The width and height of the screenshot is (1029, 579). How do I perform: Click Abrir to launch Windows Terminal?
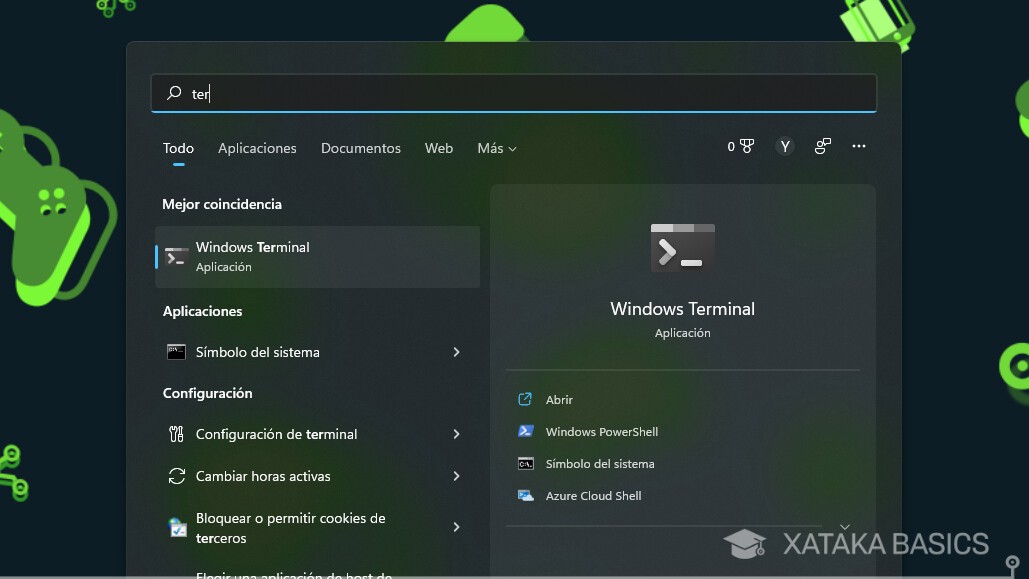[x=558, y=399]
